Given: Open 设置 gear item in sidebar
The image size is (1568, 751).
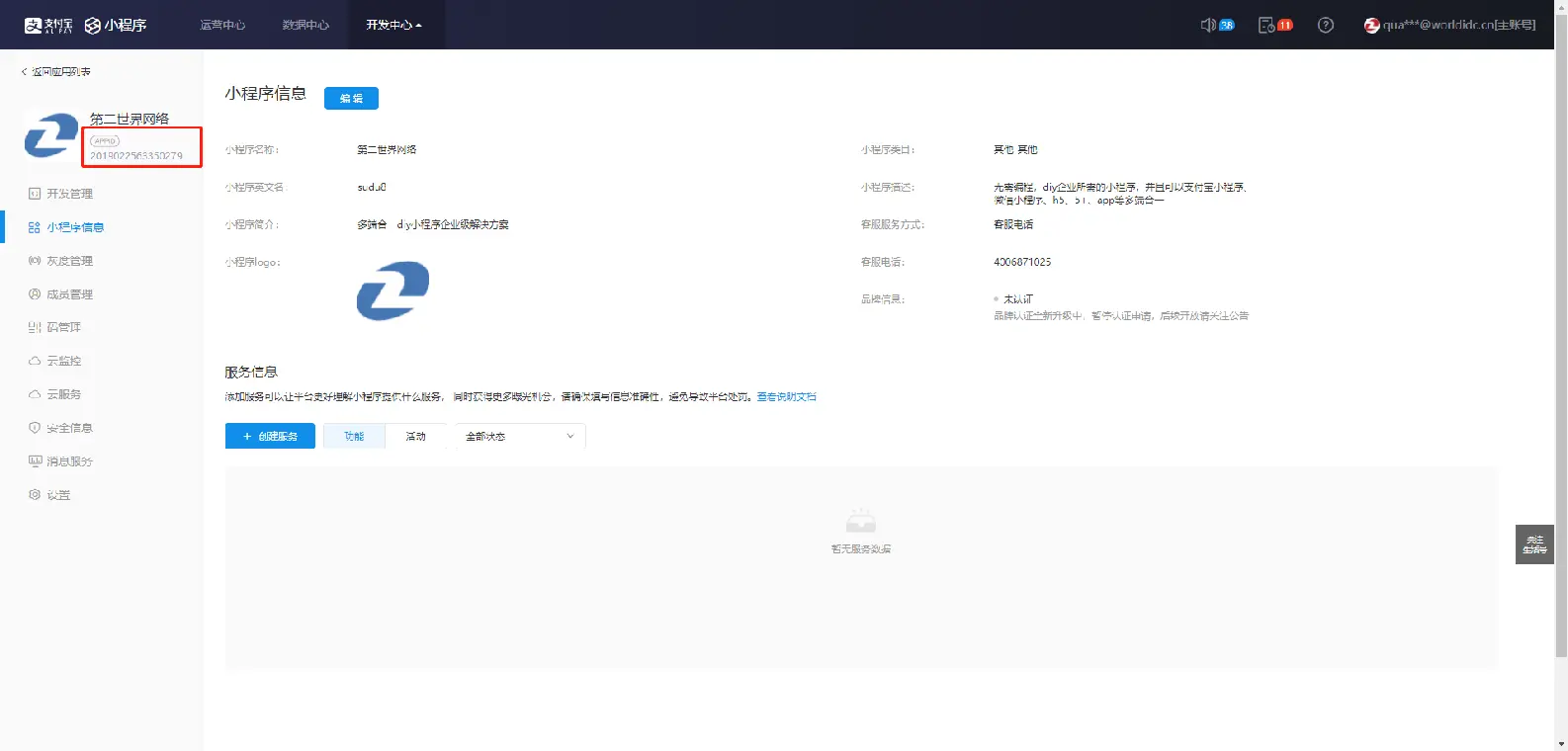Looking at the screenshot, I should (58, 495).
